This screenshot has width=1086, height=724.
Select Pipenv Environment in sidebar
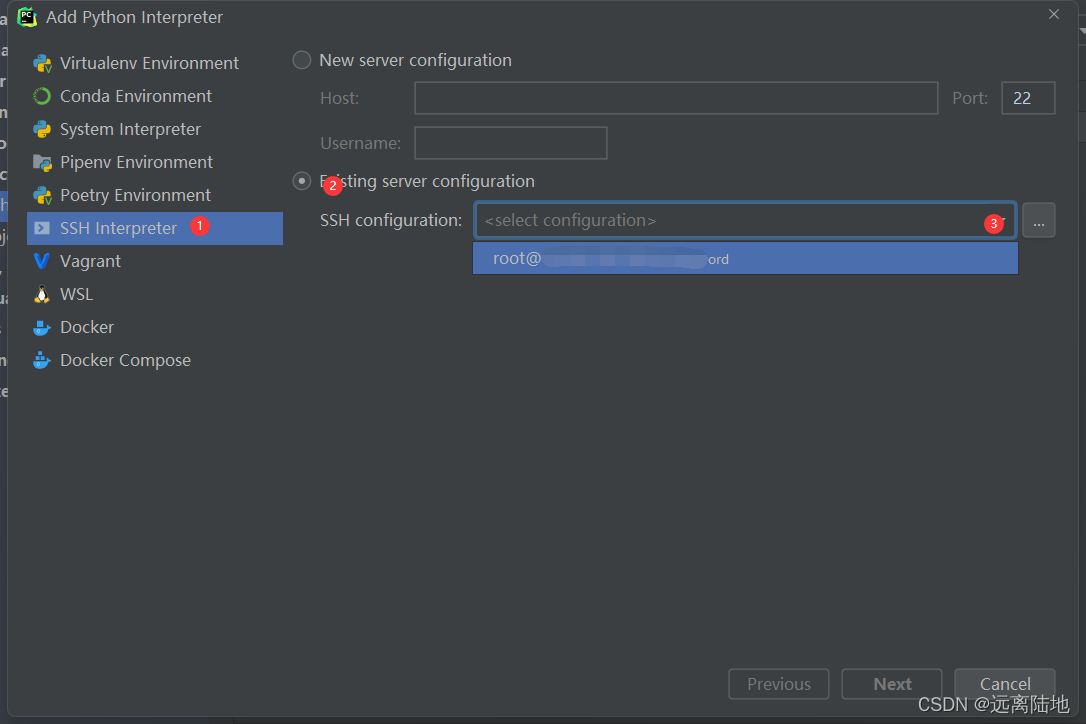pyautogui.click(x=154, y=163)
